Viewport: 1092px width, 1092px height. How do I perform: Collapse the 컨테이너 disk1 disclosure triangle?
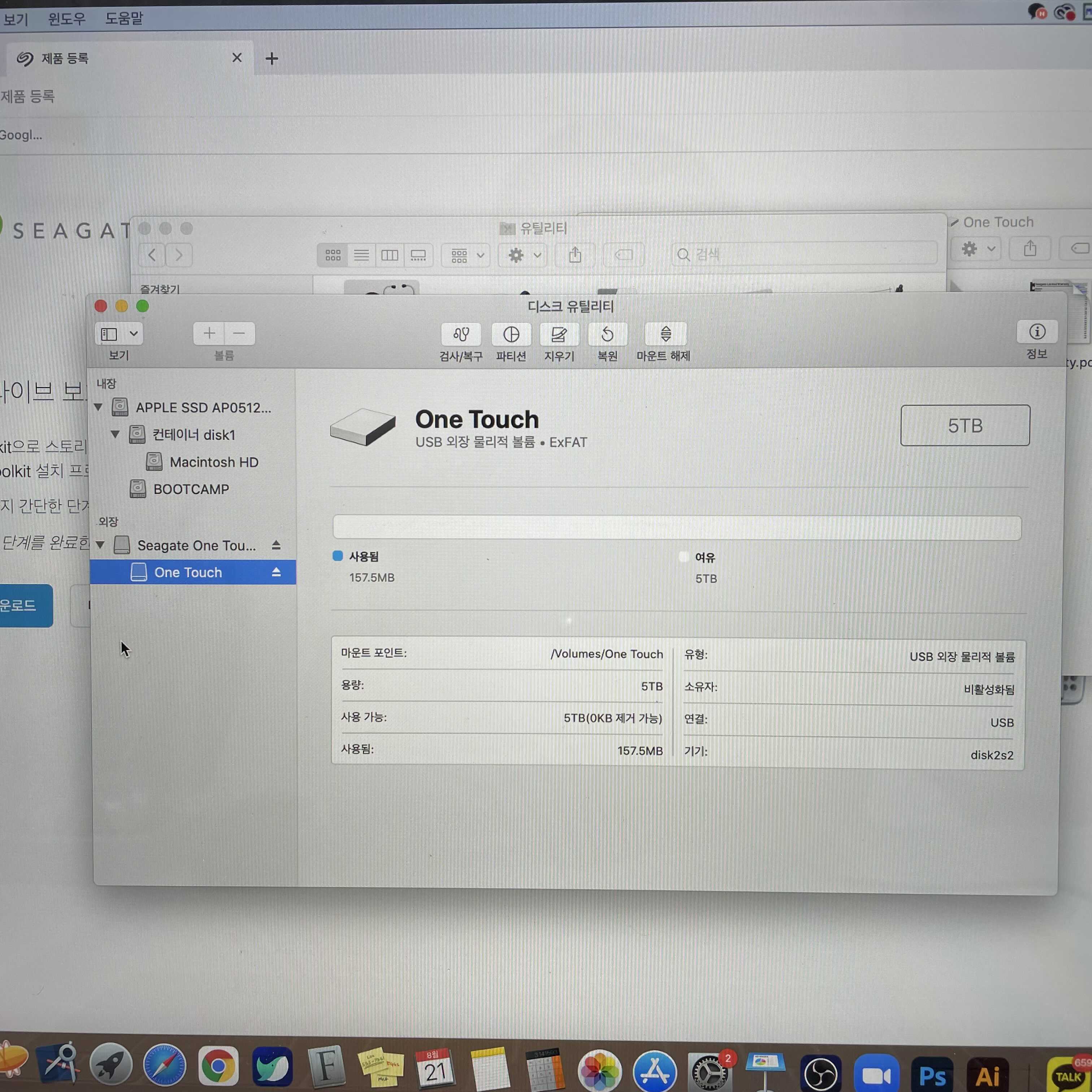pyautogui.click(x=115, y=434)
